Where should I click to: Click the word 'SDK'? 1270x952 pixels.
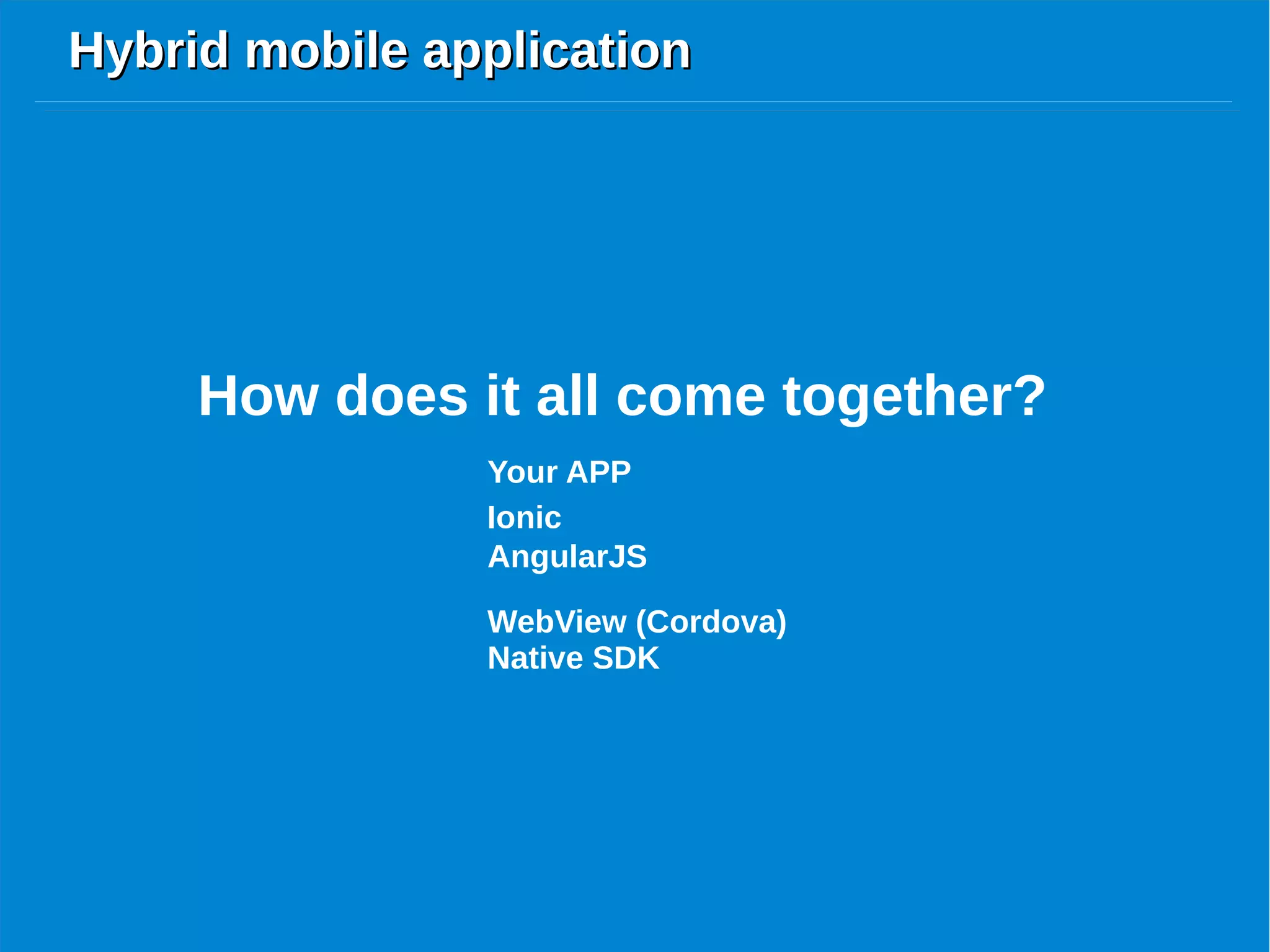coord(626,658)
